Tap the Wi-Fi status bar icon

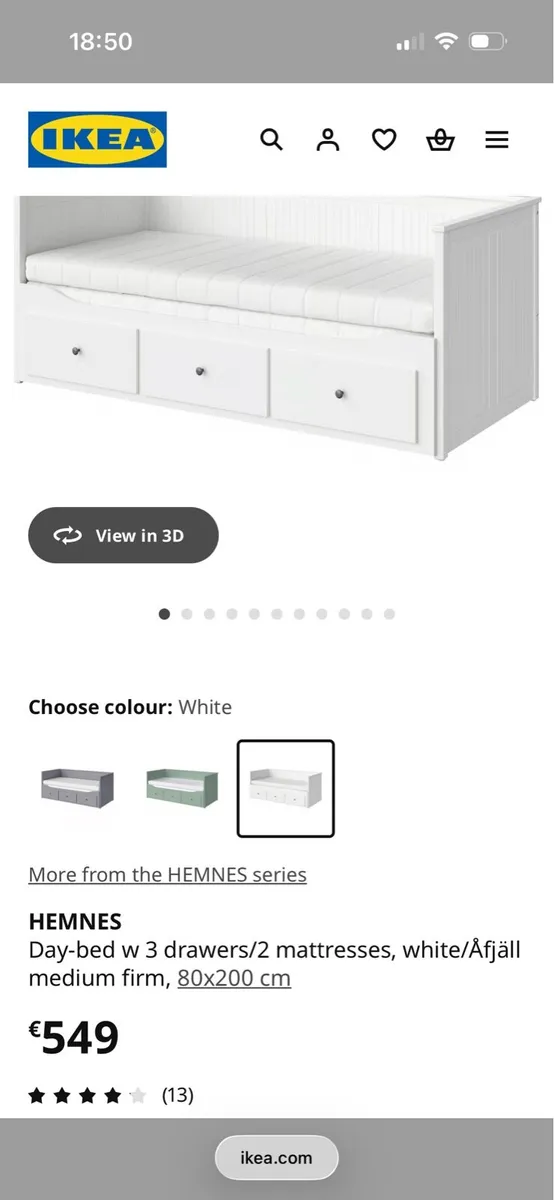[447, 42]
